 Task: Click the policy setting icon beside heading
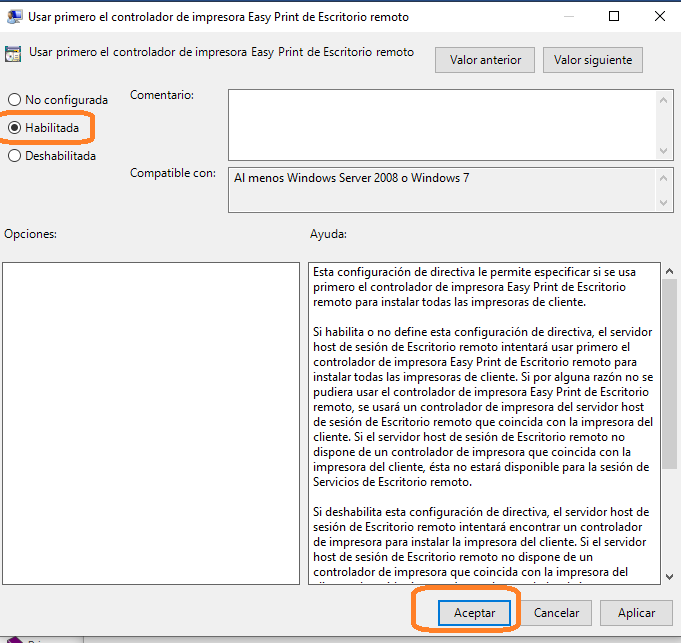point(13,54)
